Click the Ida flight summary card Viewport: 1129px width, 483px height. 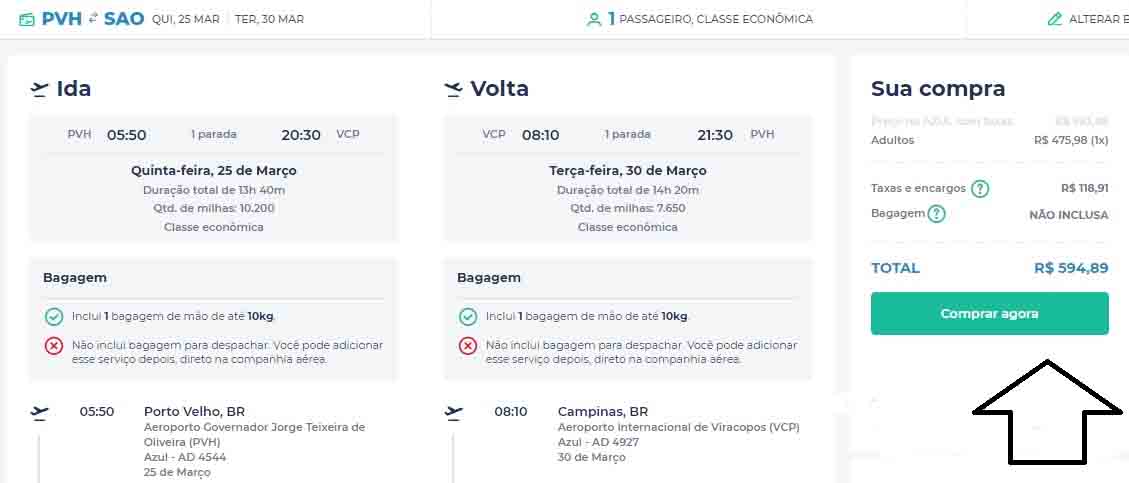point(213,178)
